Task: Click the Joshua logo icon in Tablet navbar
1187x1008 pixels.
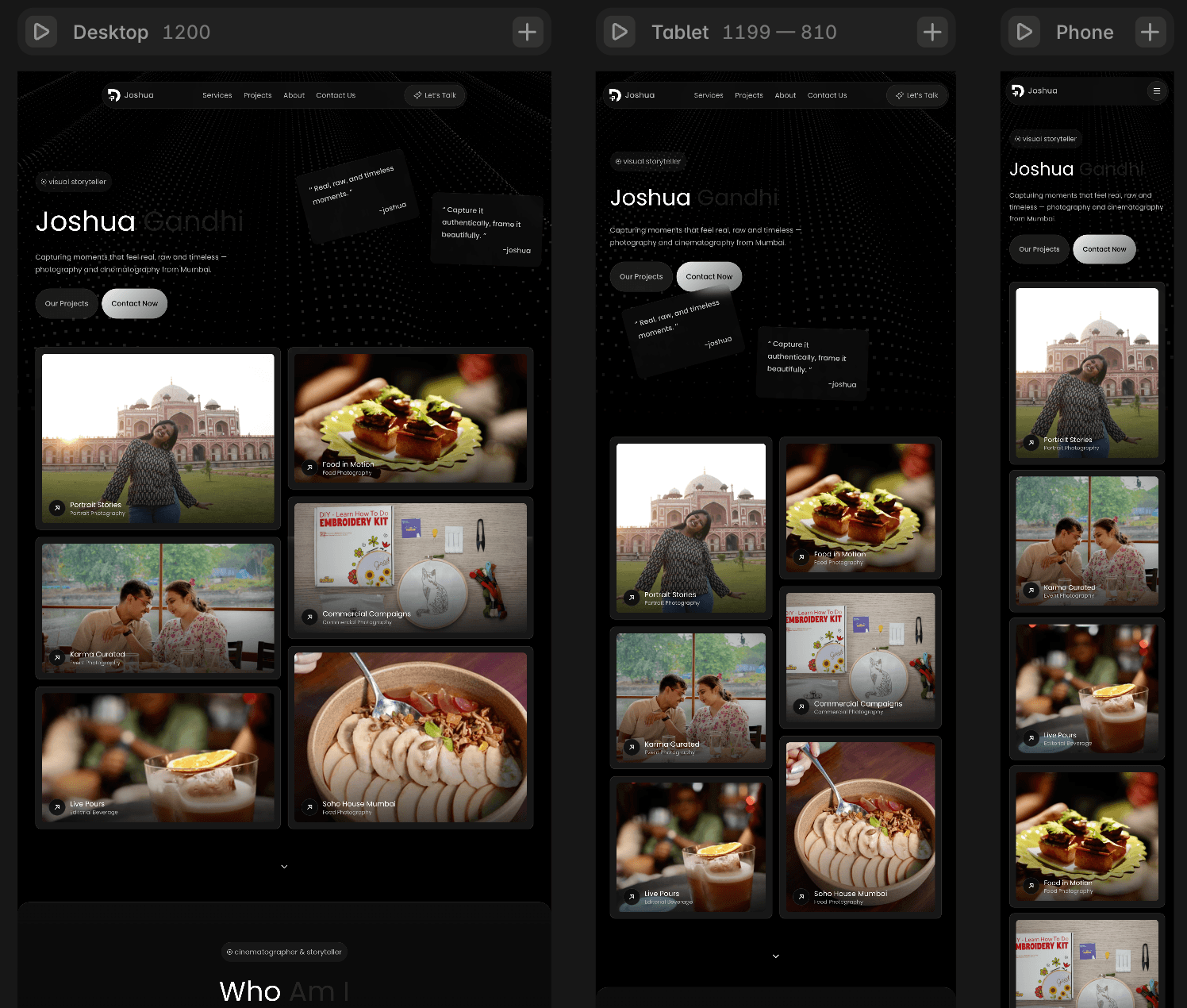Action: [x=615, y=95]
